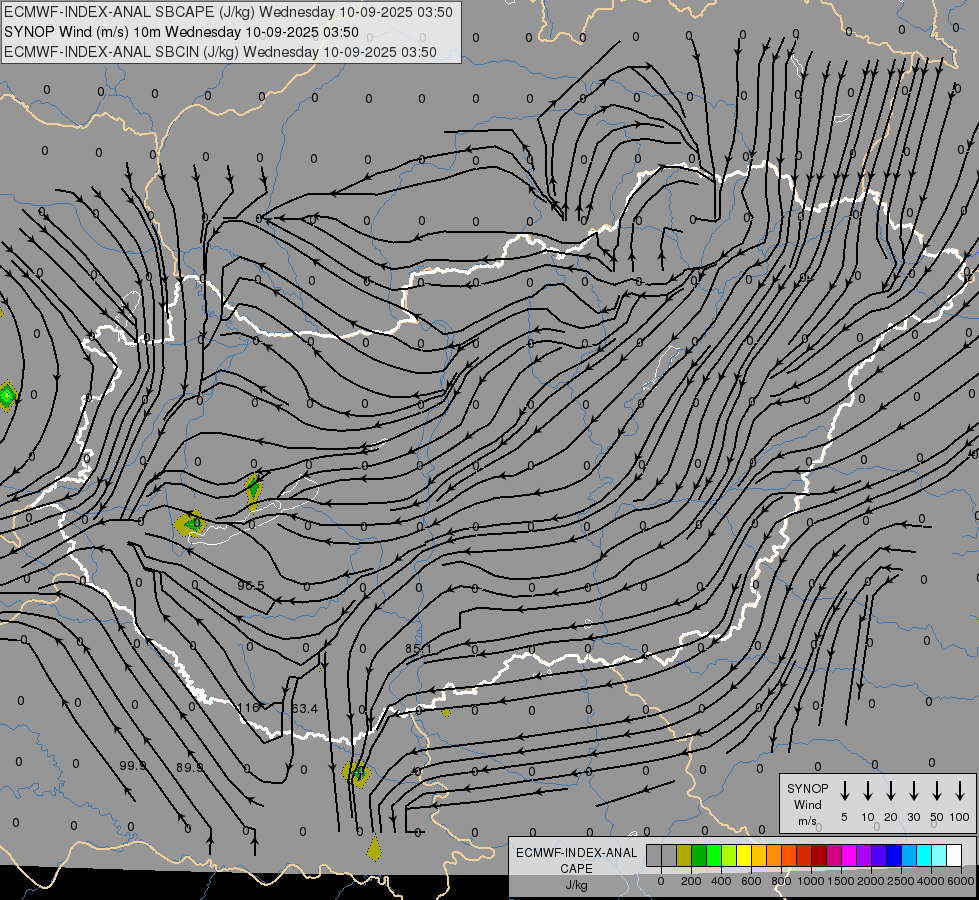The image size is (979, 900).
Task: Click the SYNOP Wind m/s legend label
Action: tap(807, 804)
